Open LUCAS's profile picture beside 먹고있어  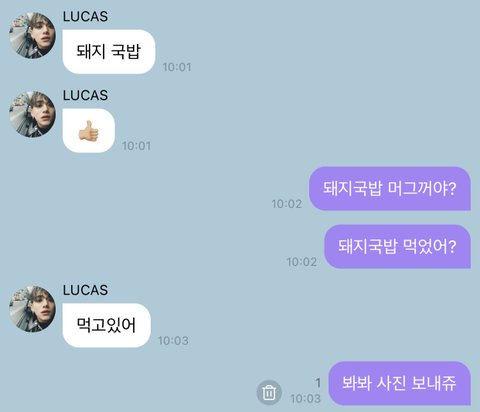pyautogui.click(x=32, y=309)
